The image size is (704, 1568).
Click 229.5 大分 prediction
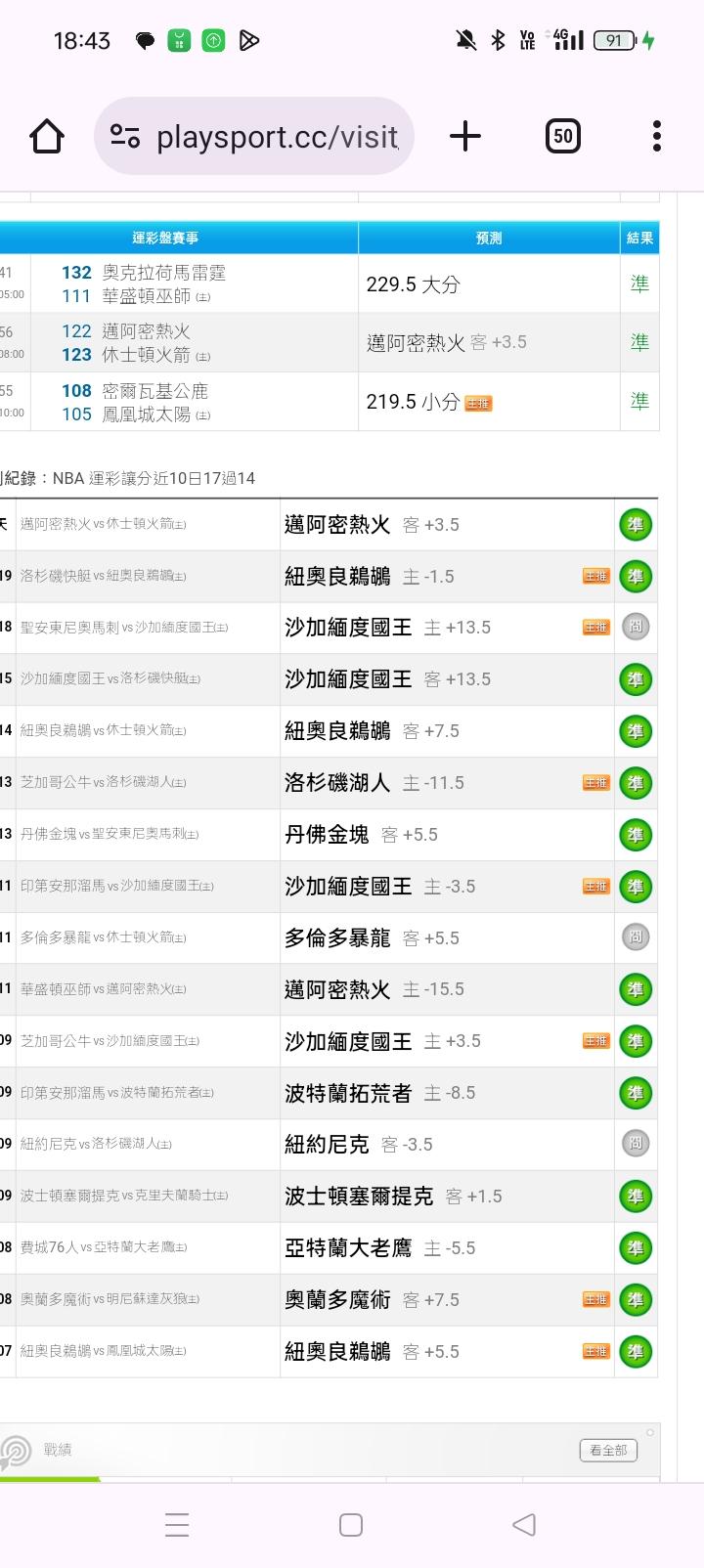(x=413, y=284)
